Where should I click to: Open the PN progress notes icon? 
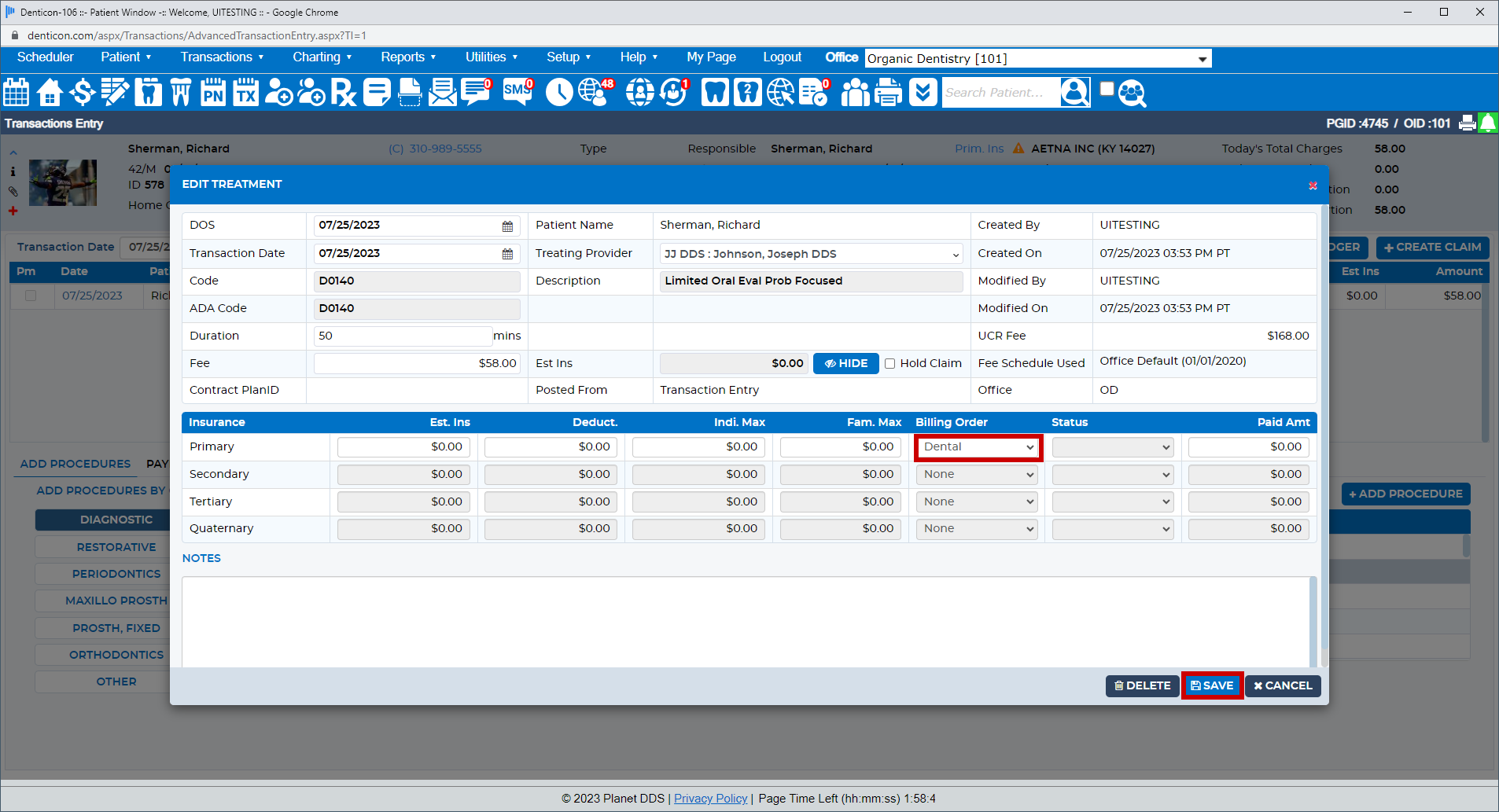(212, 92)
